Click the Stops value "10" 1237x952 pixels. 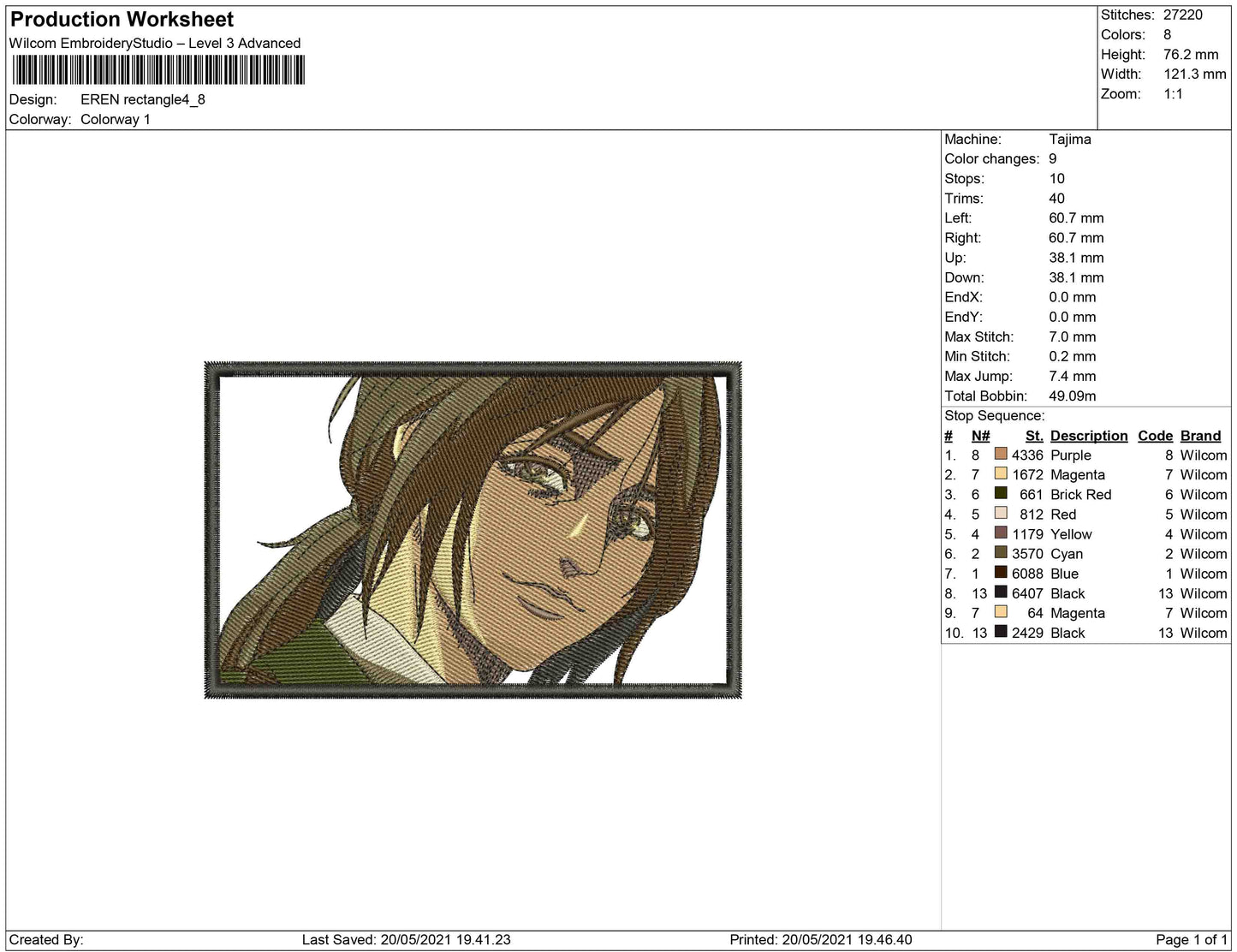point(1057,178)
